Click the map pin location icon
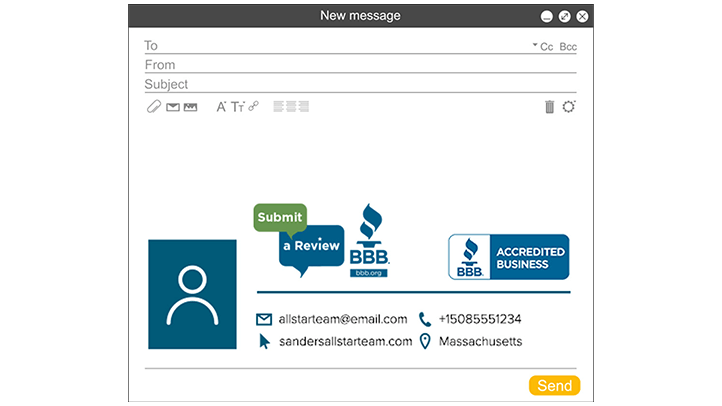This screenshot has height=406, width=722. tap(425, 342)
